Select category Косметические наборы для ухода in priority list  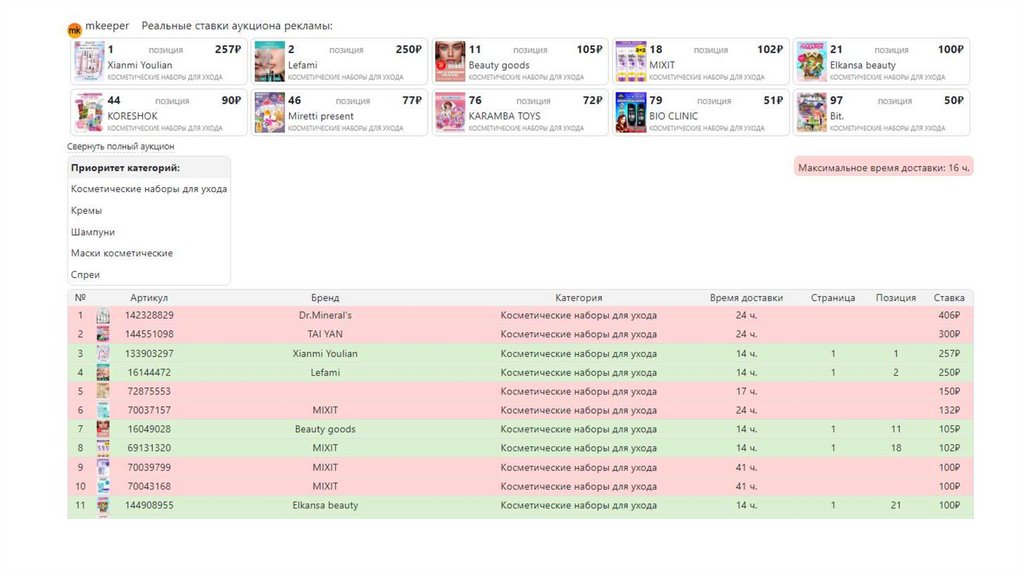point(149,189)
